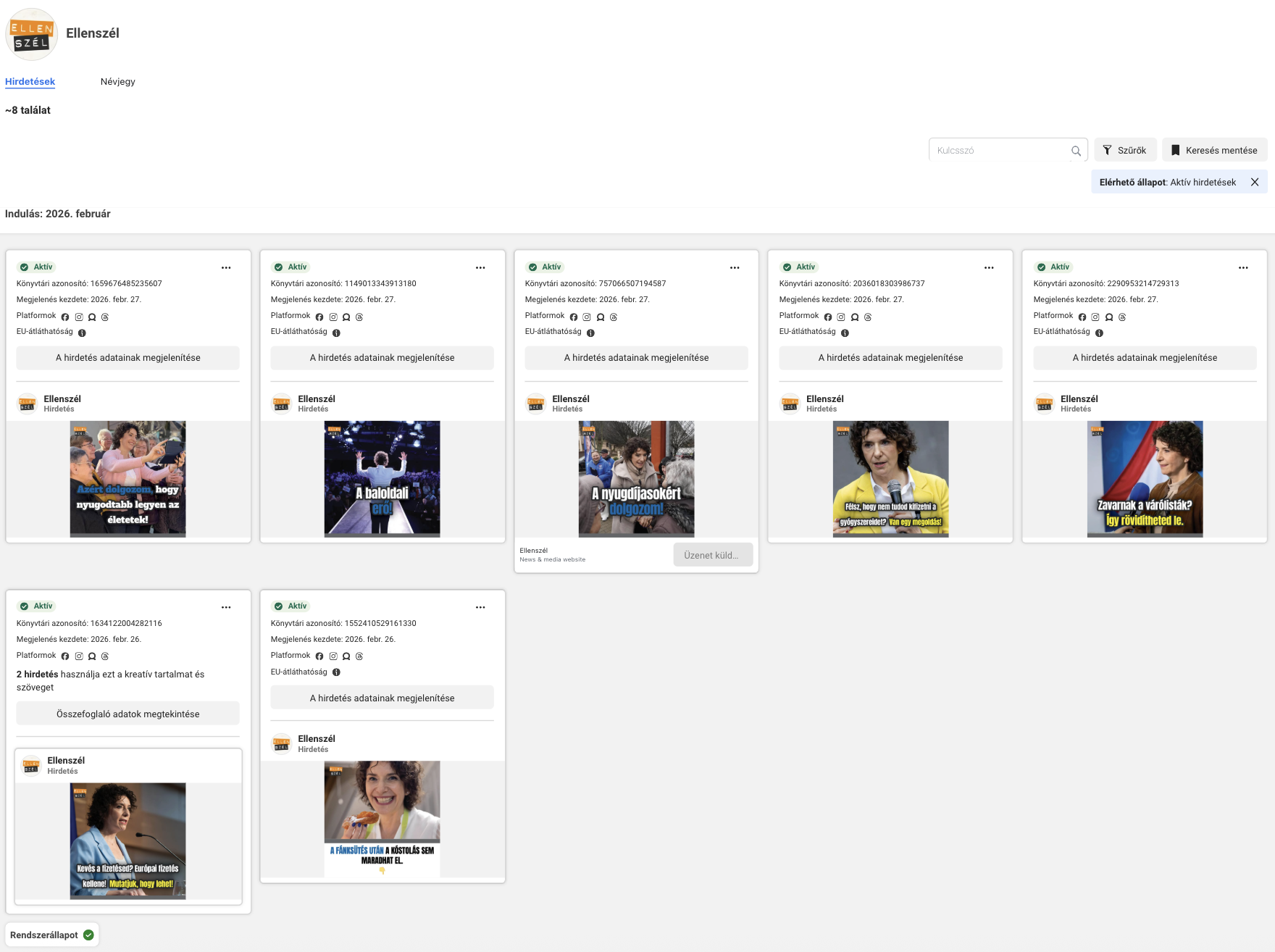The width and height of the screenshot is (1275, 952).
Task: Select the Hirdetések tab
Action: 30,82
